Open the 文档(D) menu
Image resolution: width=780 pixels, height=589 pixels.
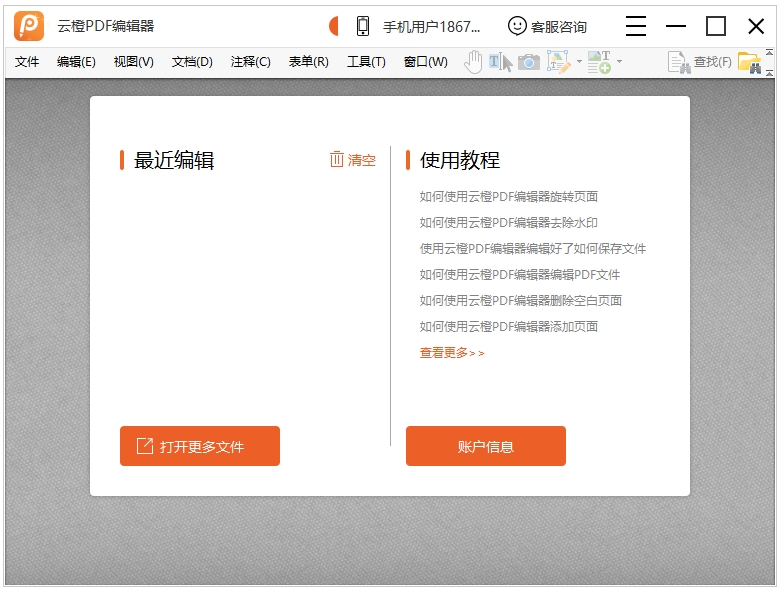click(192, 62)
